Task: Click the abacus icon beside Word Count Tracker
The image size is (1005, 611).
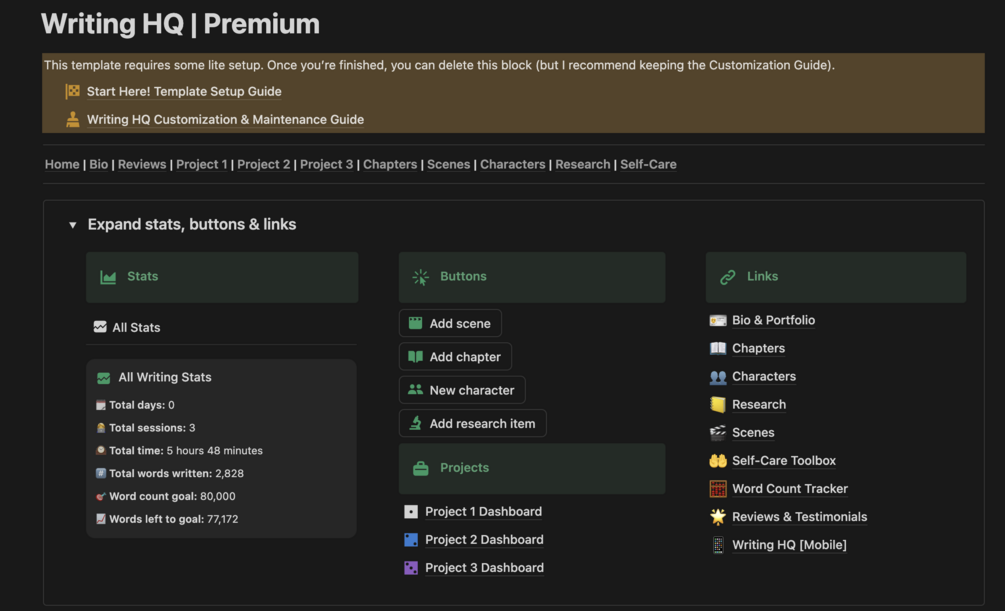Action: [x=718, y=489]
